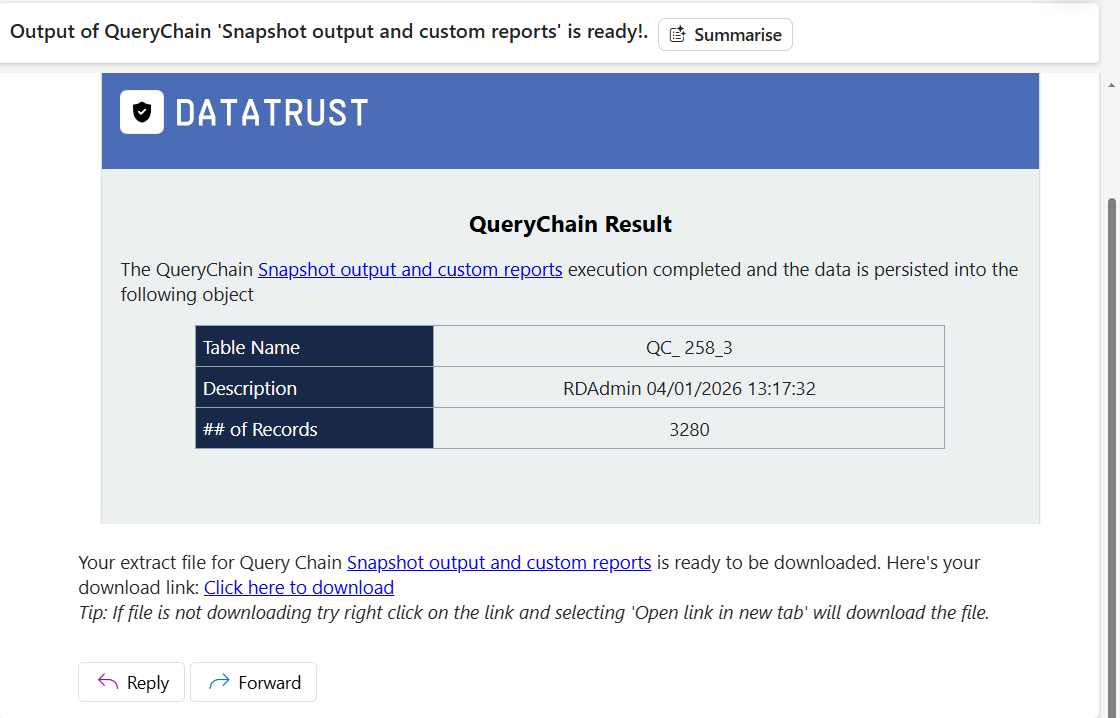Select description value RDAdmin 04/01/2026 13:17:32

coord(689,388)
